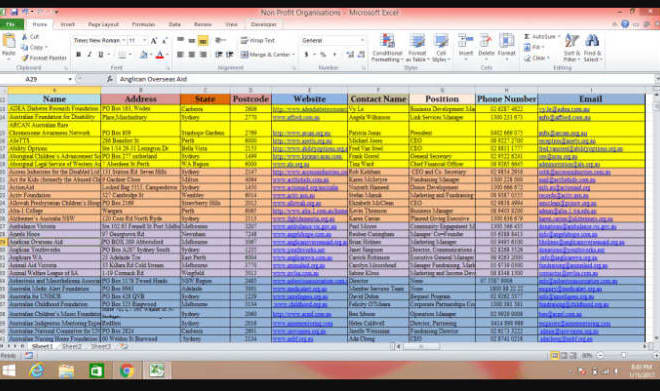Screen dimensions: 660x391
Task: Click the Copy icon
Action: coord(25,47)
